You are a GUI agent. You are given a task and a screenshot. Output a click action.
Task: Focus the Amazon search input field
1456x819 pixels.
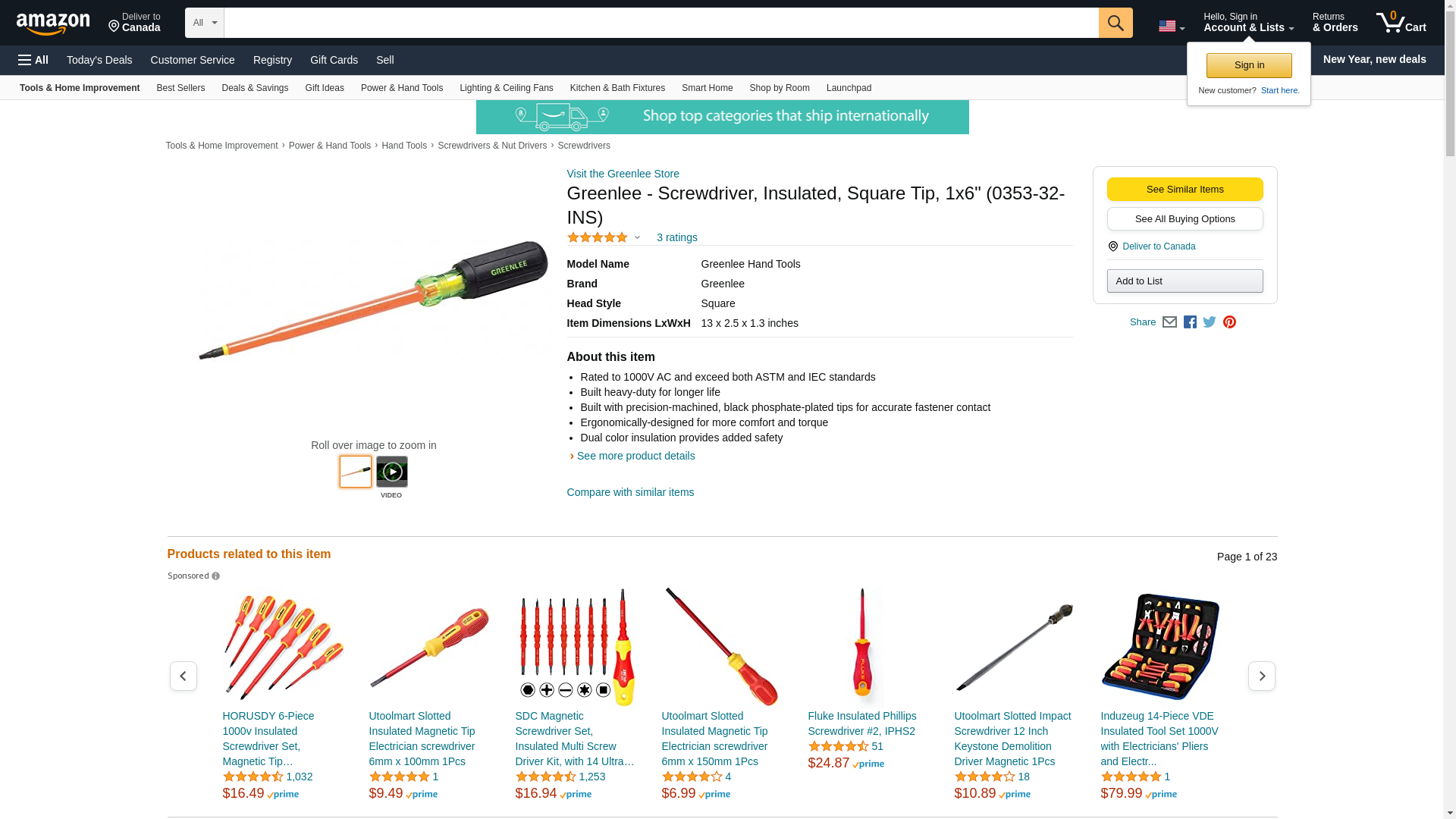(x=661, y=23)
